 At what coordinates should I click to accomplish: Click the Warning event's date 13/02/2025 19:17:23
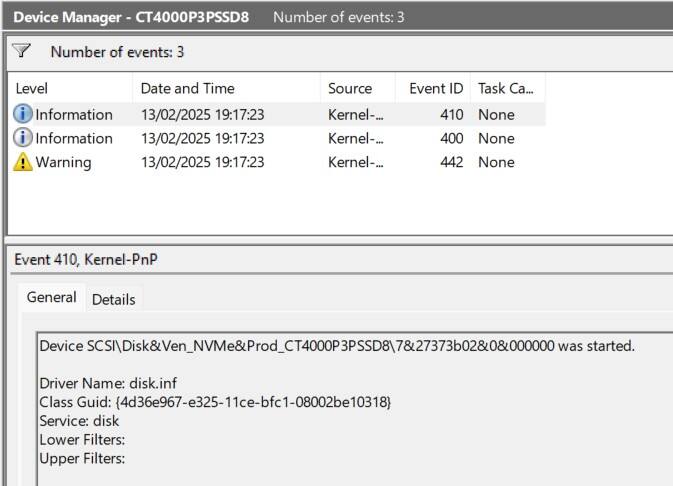(203, 162)
